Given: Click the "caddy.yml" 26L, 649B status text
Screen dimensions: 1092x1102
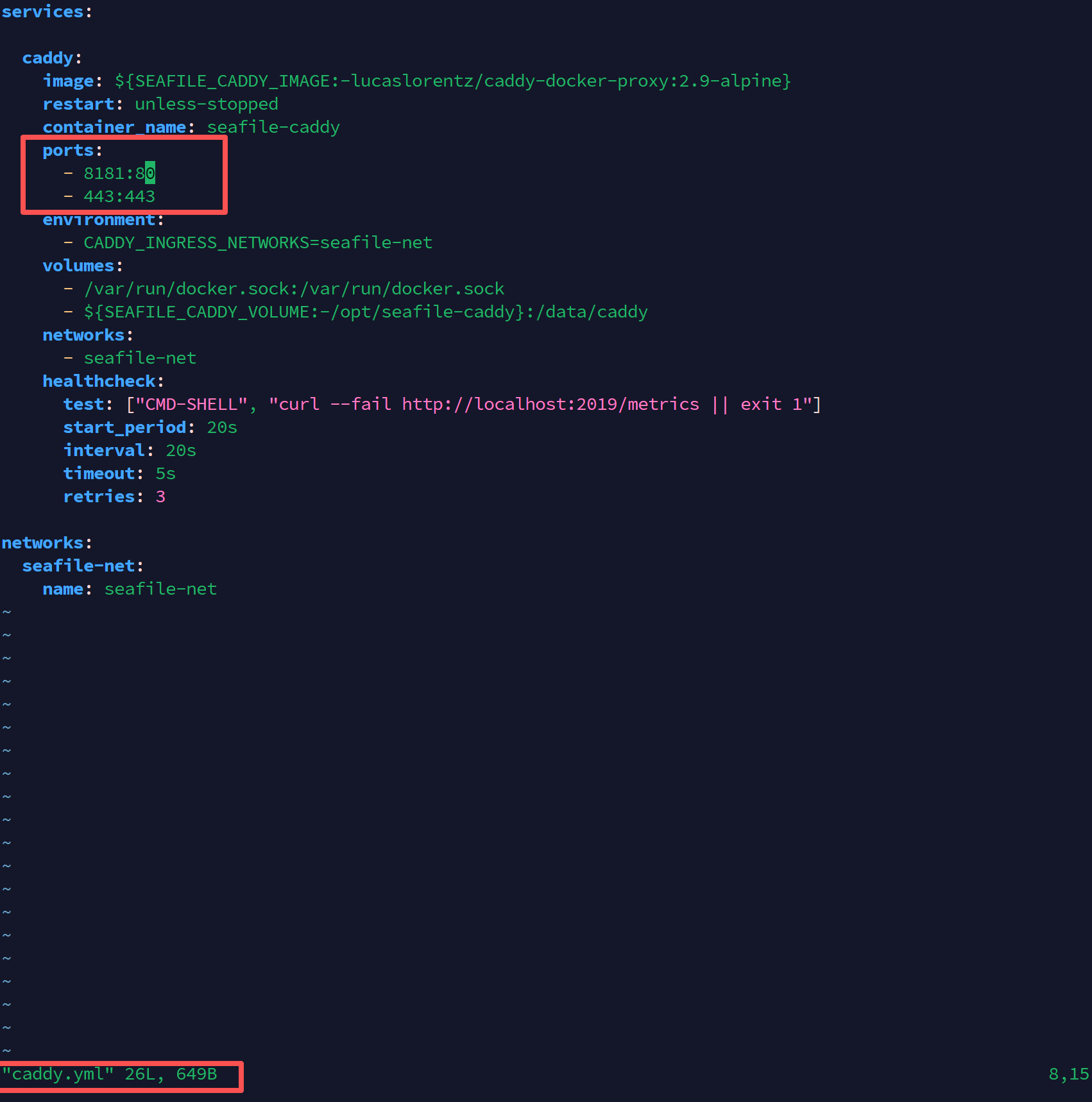Looking at the screenshot, I should (109, 1074).
